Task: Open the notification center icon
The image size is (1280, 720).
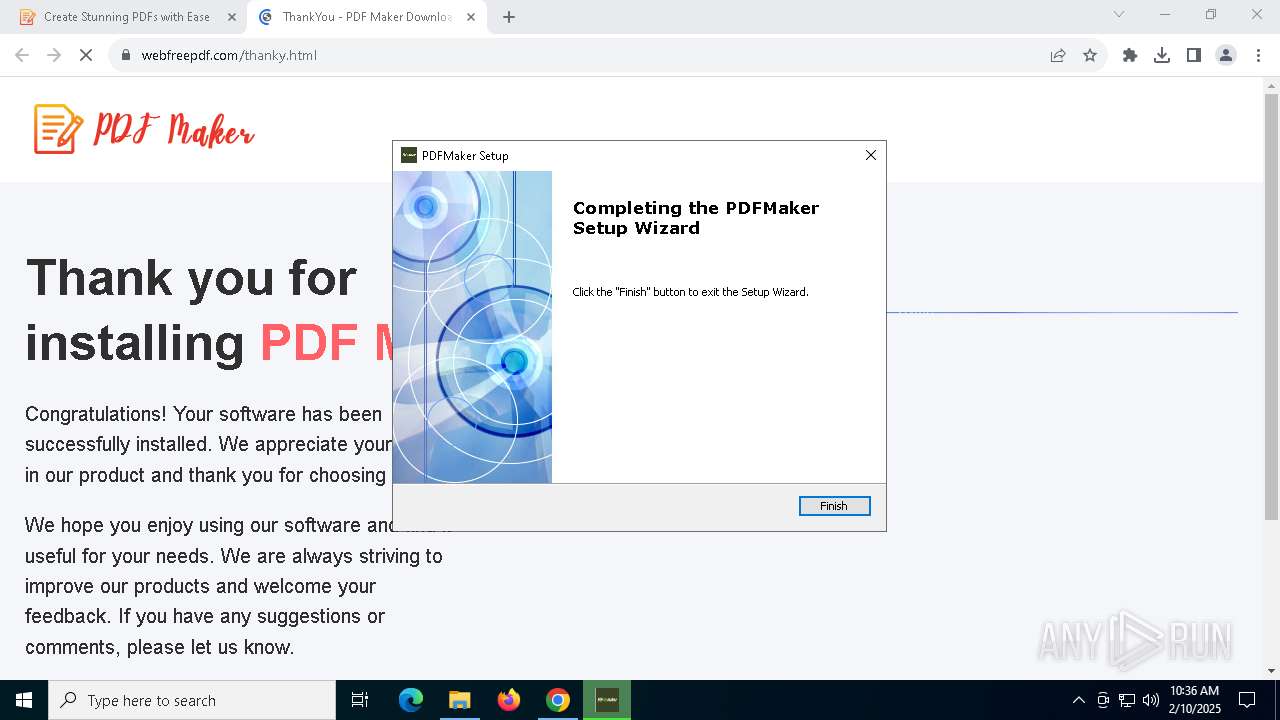Action: coord(1247,700)
